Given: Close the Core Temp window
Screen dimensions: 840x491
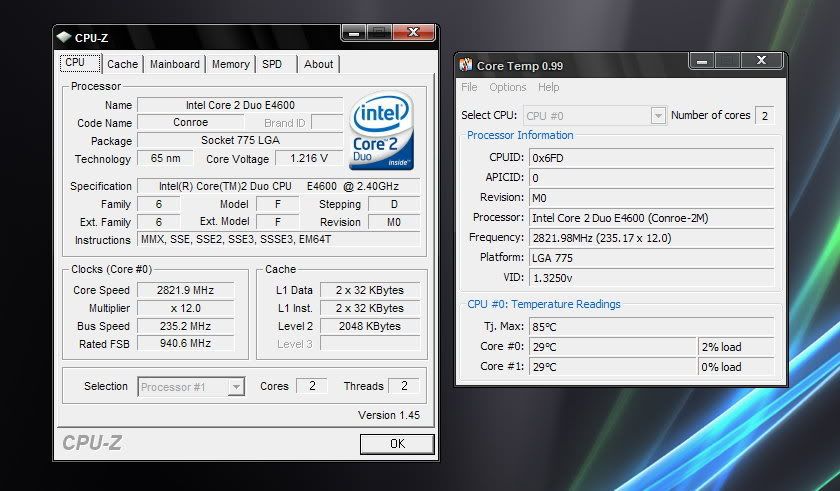Looking at the screenshot, I should (x=761, y=61).
